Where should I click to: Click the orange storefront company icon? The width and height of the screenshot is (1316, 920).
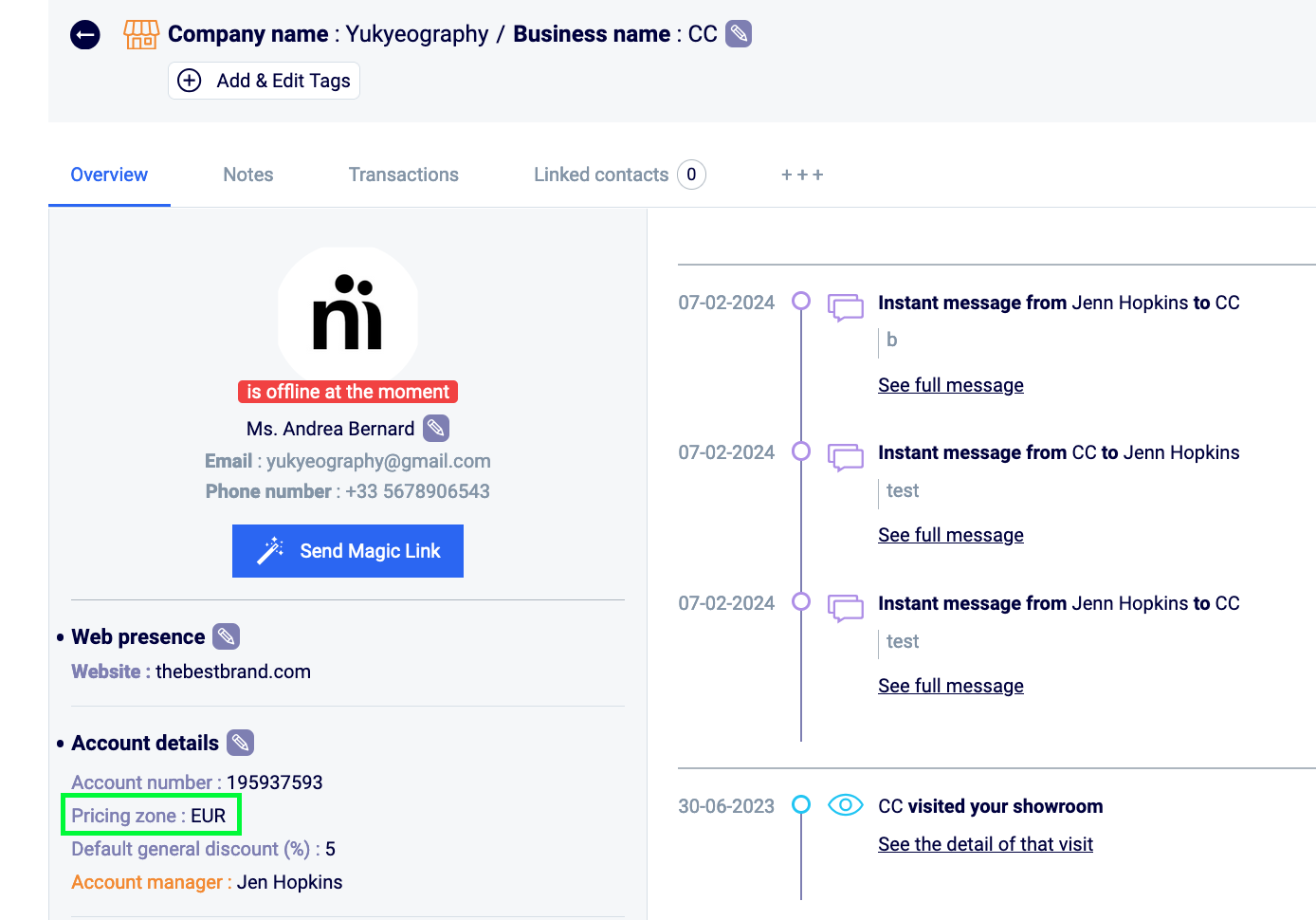point(141,35)
